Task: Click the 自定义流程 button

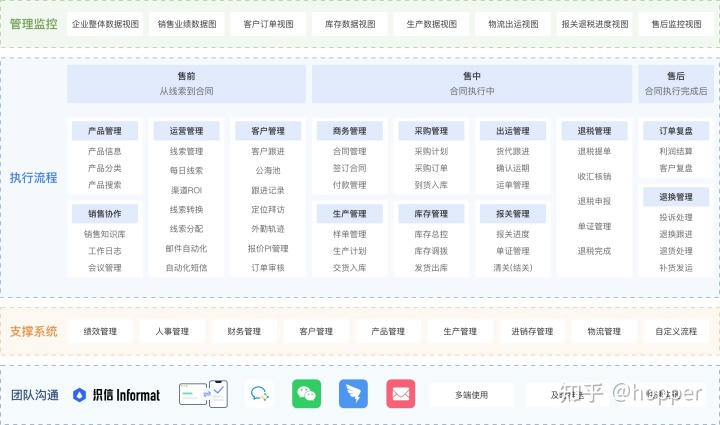Action: [676, 331]
